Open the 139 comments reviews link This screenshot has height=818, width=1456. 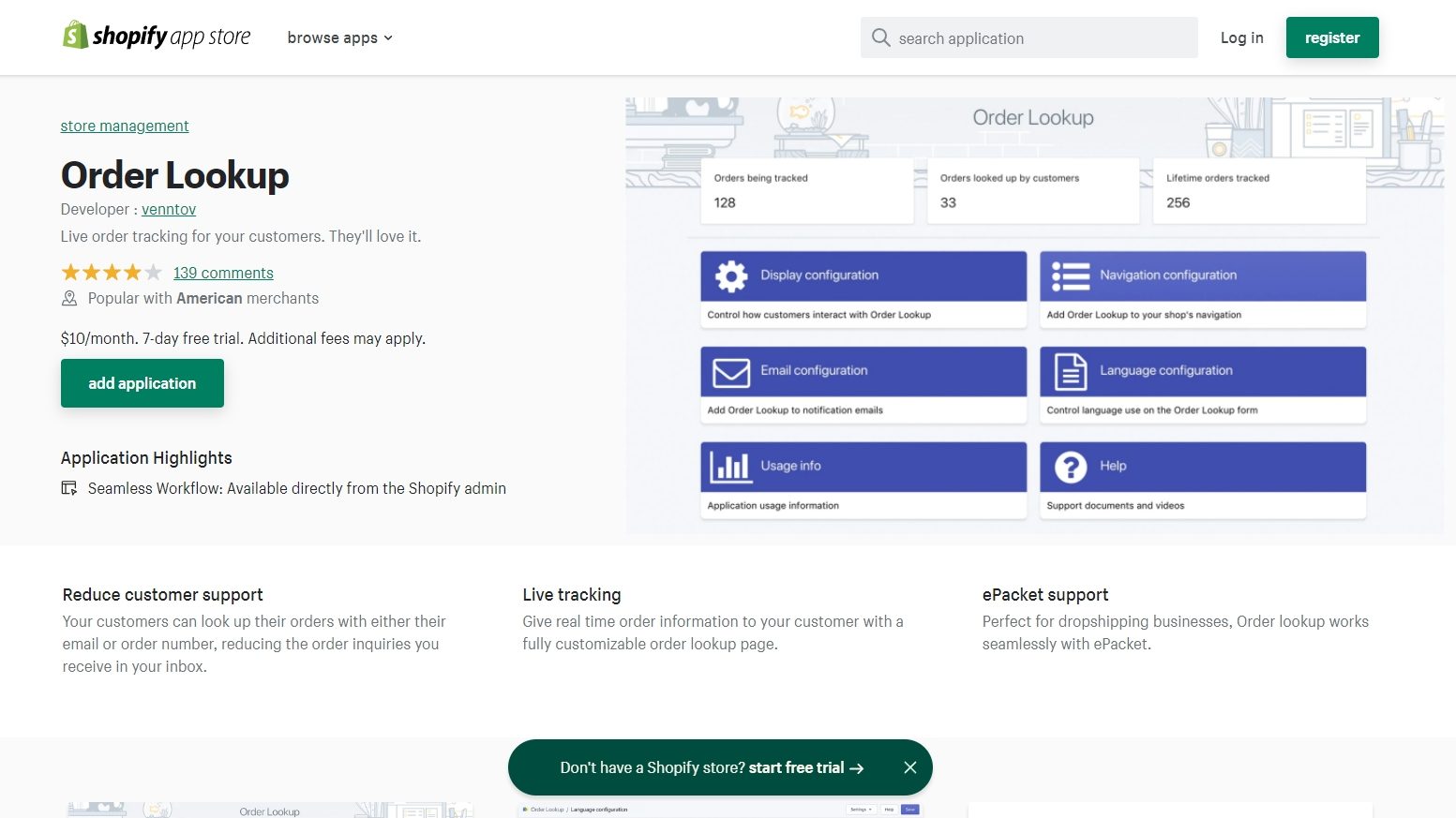pos(223,273)
